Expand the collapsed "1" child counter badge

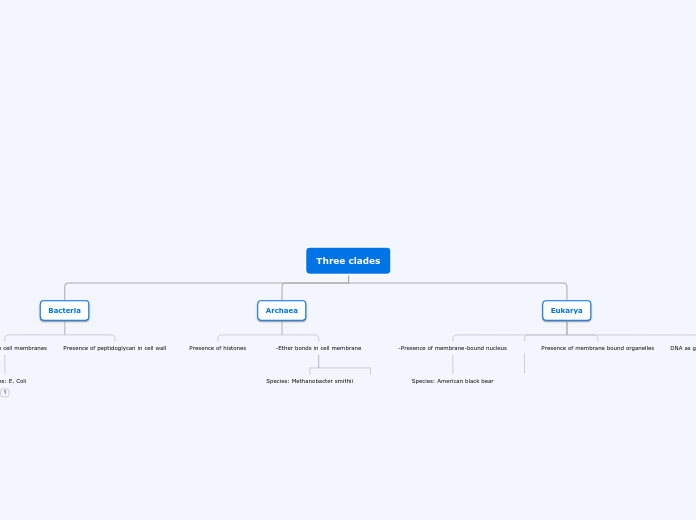(x=5, y=392)
